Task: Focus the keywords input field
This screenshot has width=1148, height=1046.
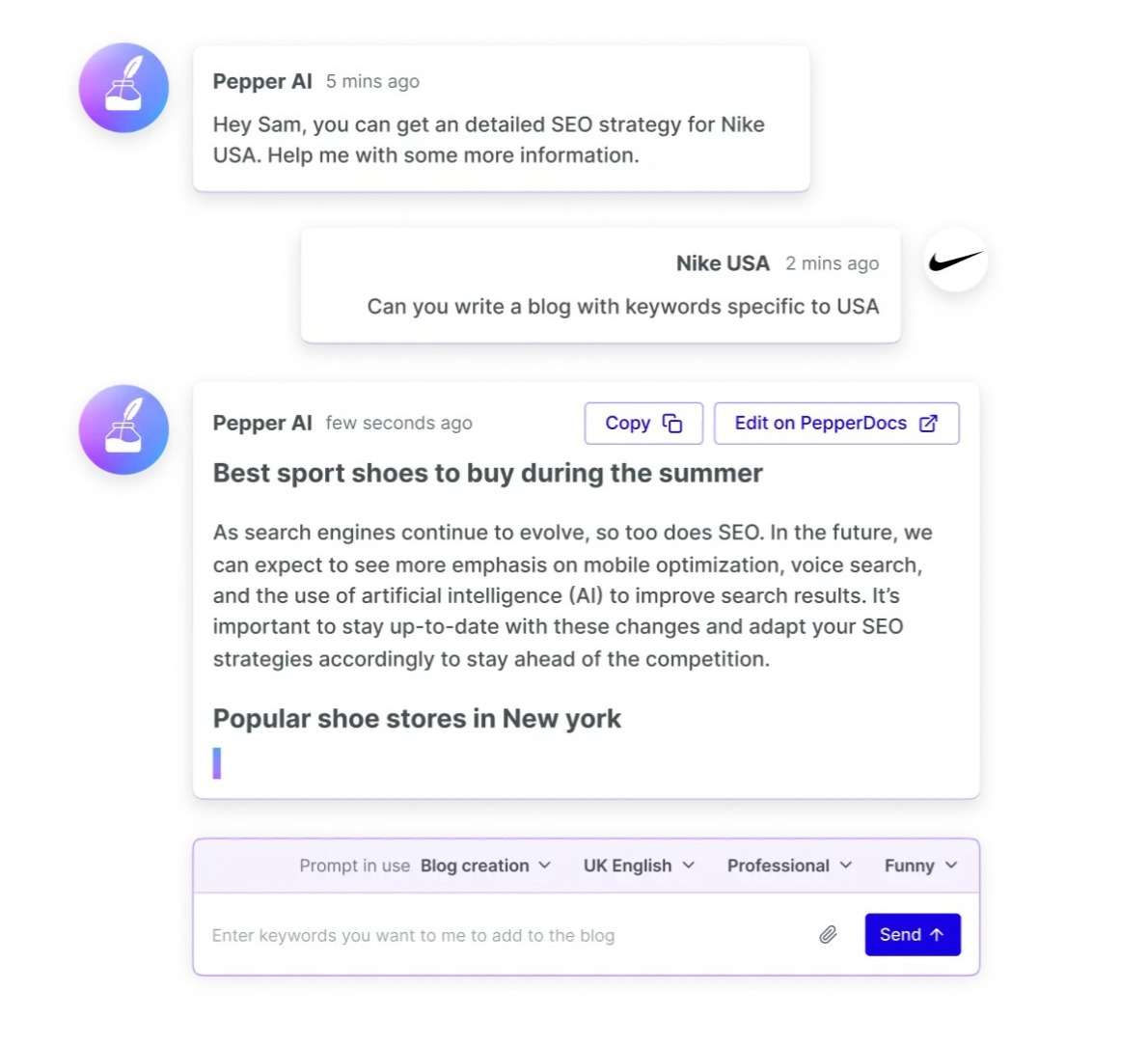Action: [x=506, y=935]
